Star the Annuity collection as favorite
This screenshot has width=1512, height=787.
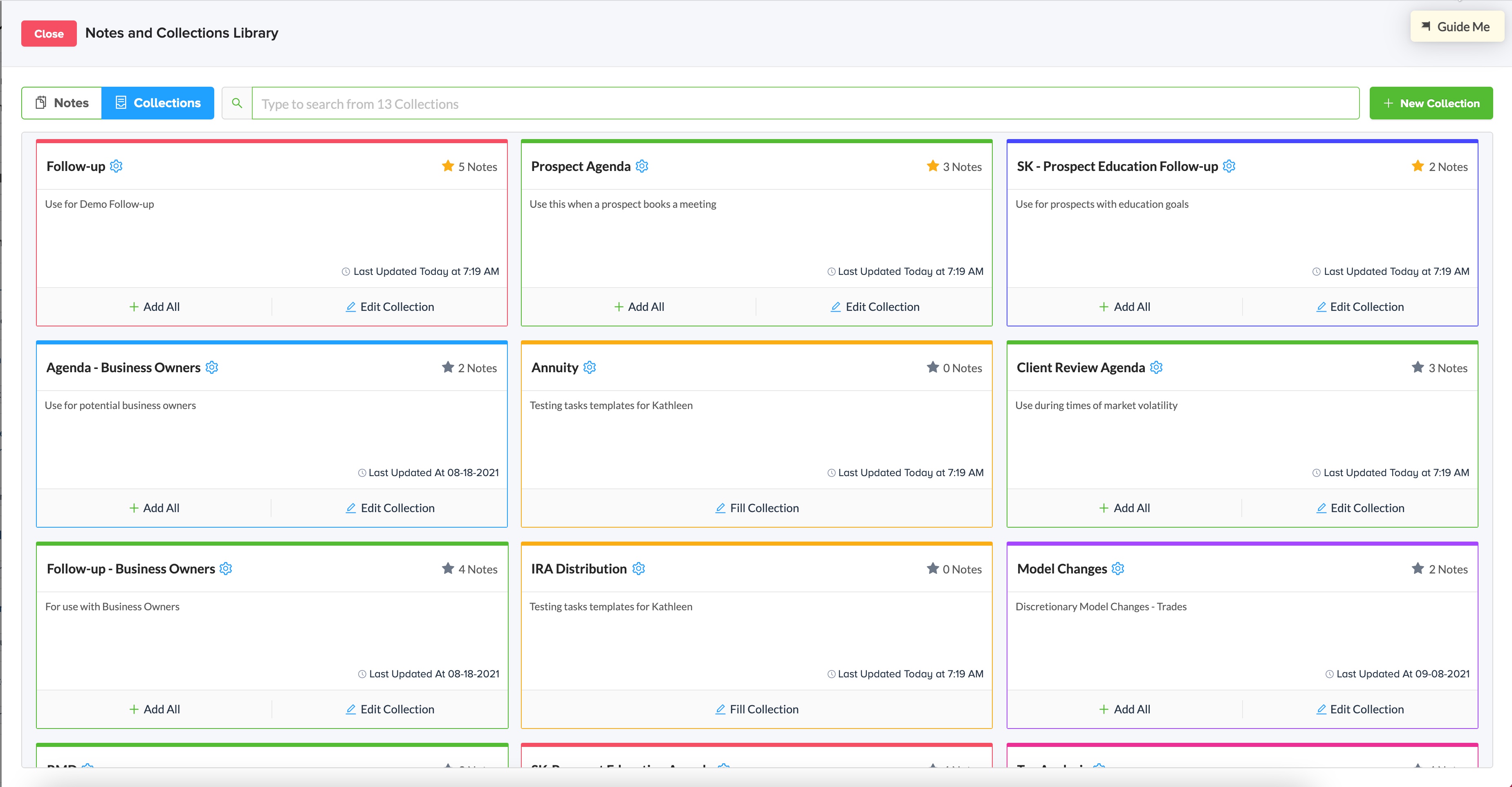(933, 368)
